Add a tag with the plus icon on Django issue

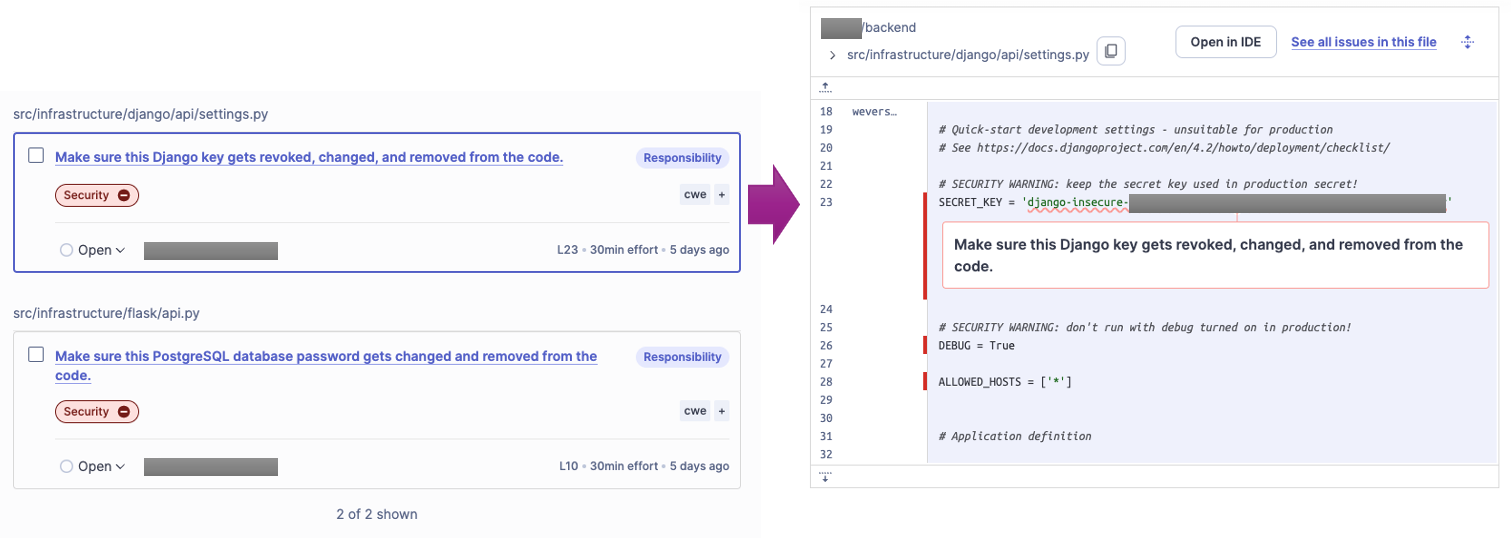coord(721,195)
